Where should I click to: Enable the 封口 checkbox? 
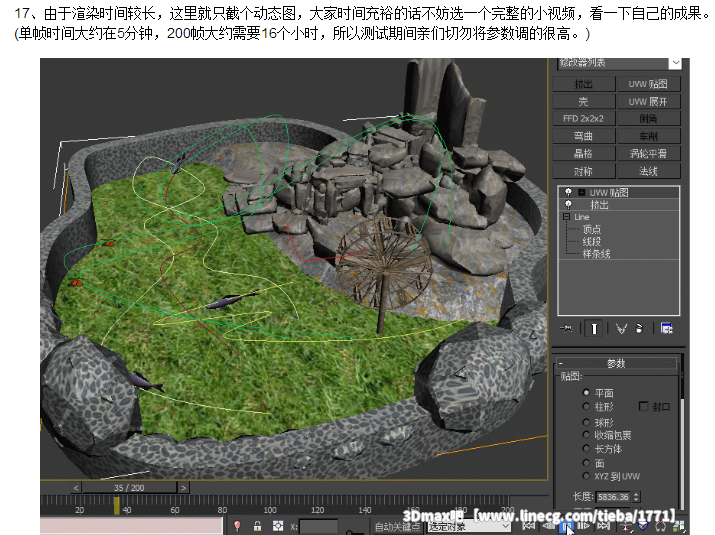coord(644,407)
